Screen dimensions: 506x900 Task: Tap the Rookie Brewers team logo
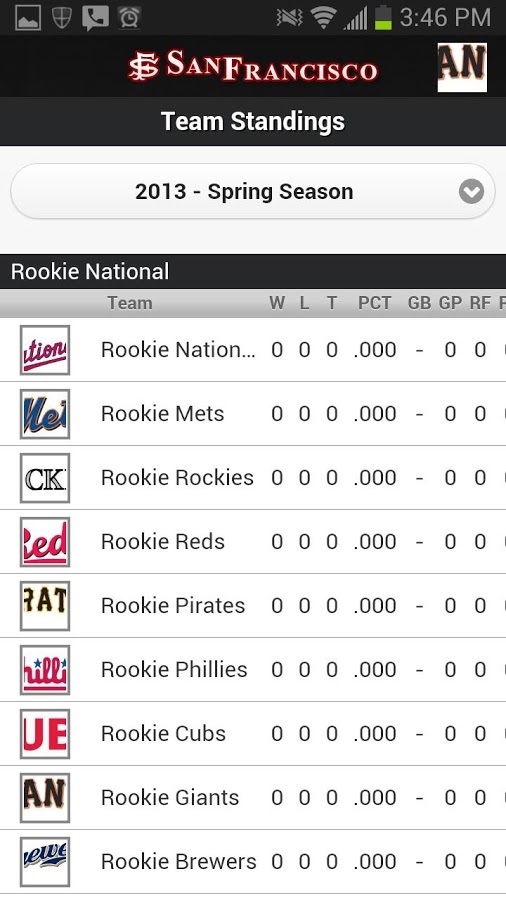point(45,862)
